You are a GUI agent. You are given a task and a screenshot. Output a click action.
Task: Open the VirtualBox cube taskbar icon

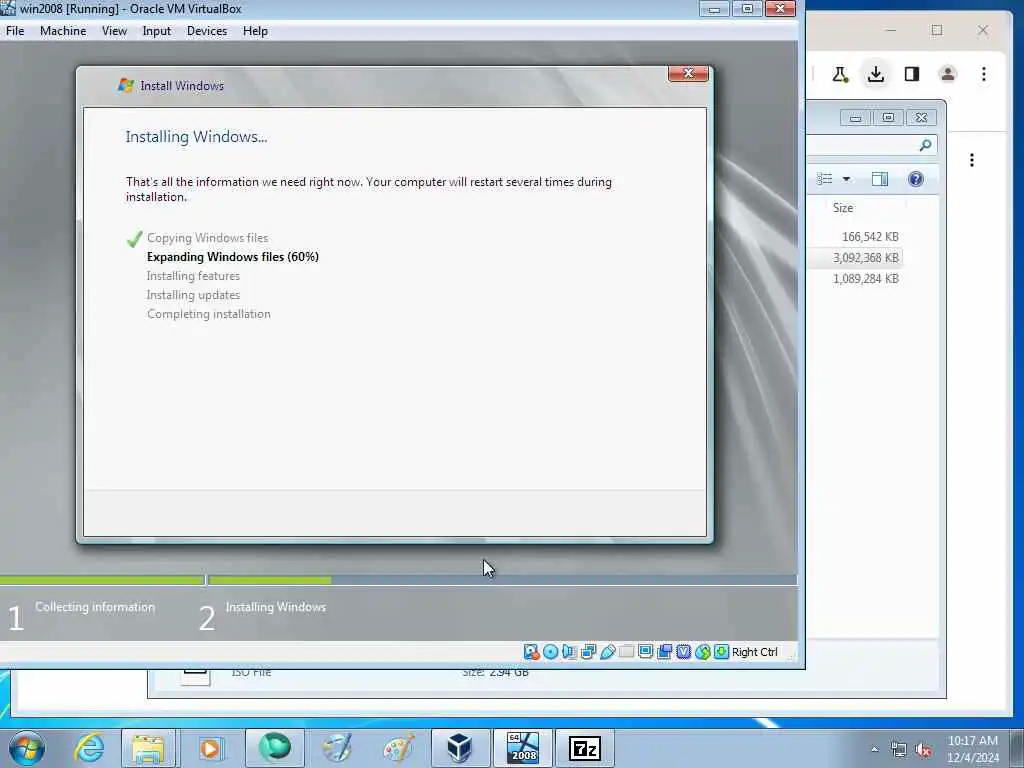click(x=460, y=748)
